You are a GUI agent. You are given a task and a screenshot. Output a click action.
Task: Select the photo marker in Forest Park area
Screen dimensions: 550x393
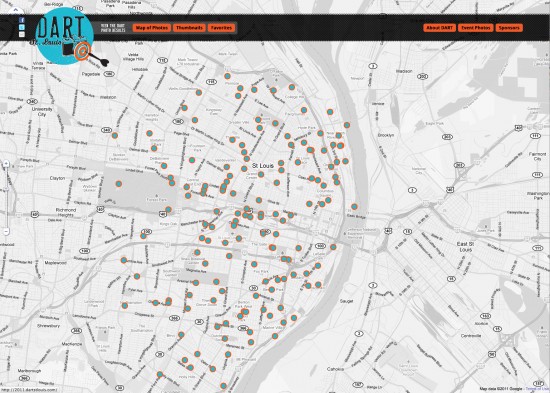click(x=119, y=184)
